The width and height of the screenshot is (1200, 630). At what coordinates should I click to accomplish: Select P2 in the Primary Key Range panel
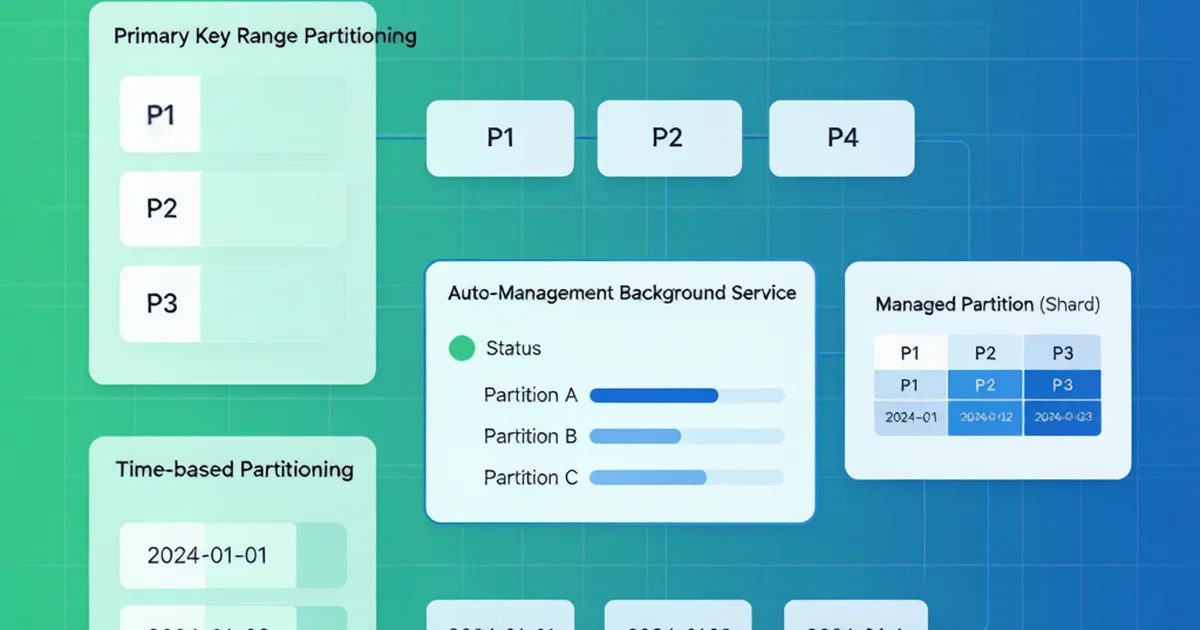(x=233, y=209)
